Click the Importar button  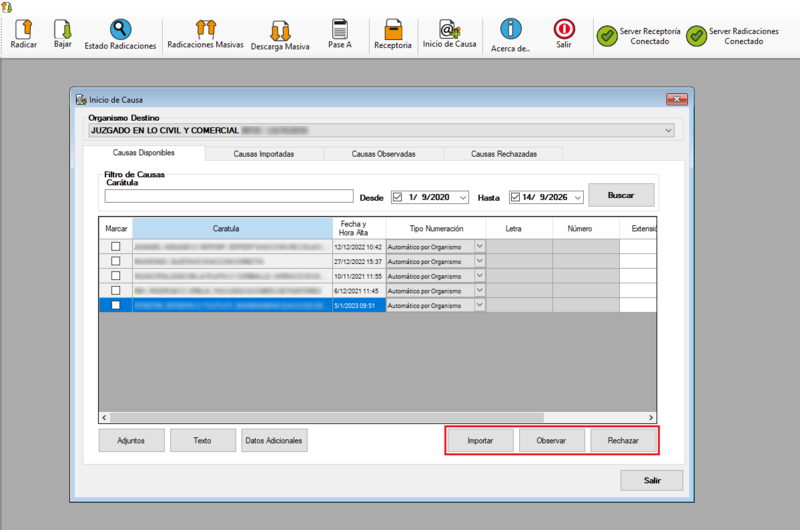[480, 440]
